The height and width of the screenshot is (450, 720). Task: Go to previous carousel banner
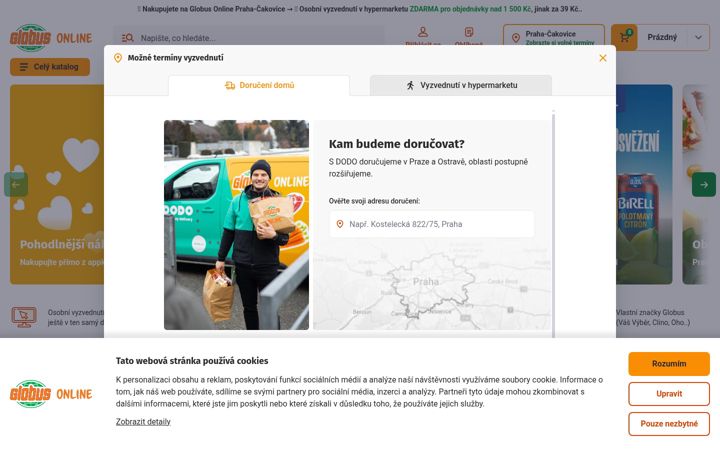click(16, 185)
